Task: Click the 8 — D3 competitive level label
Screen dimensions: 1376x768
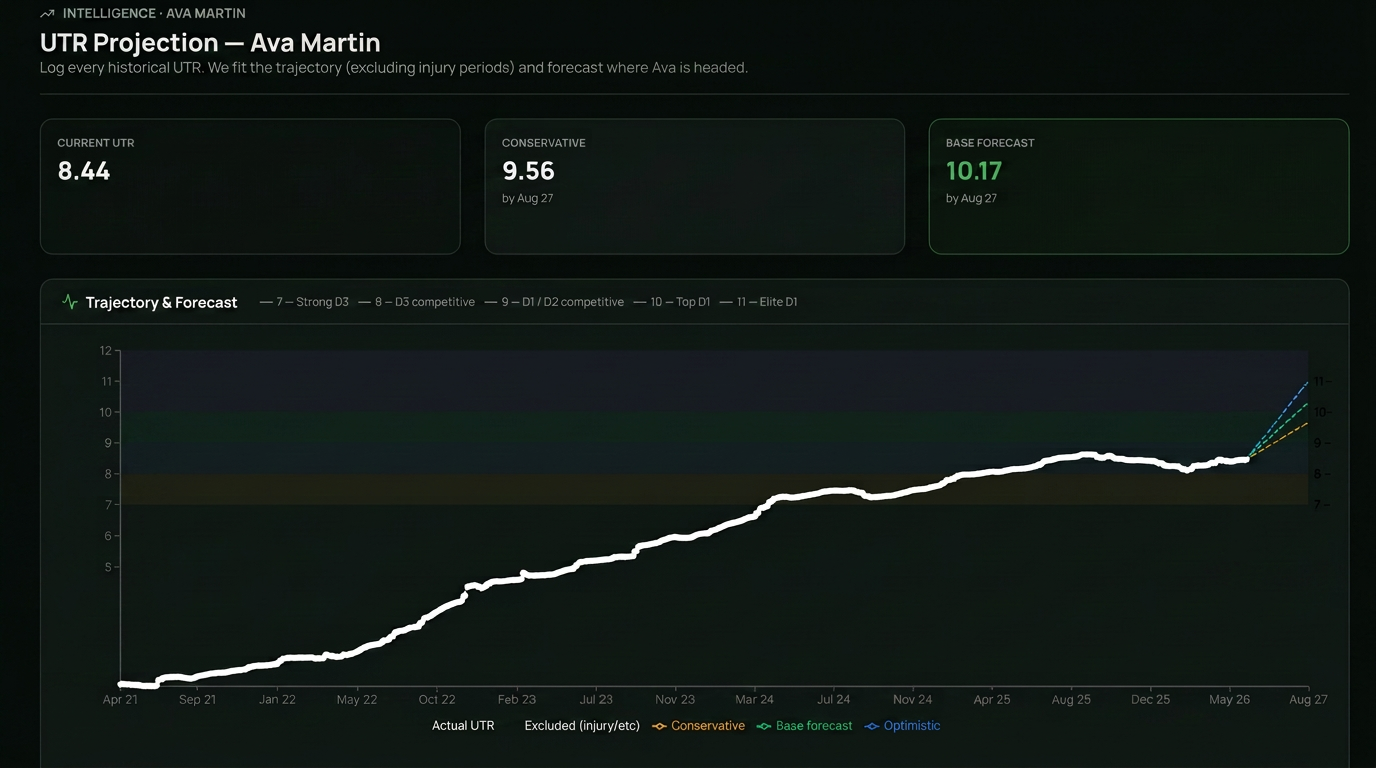Action: tap(417, 302)
